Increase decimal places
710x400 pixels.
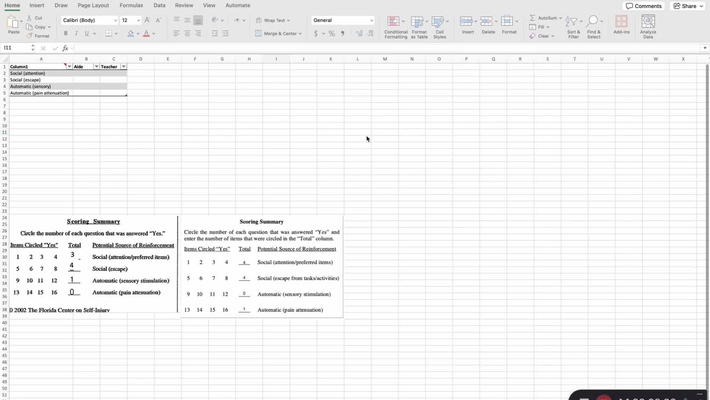point(359,34)
